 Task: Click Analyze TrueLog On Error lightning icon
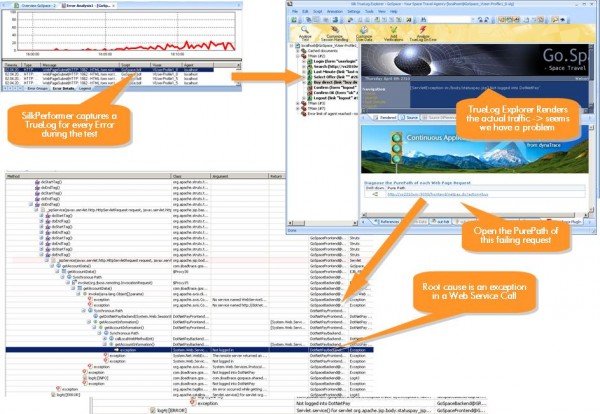click(x=423, y=29)
